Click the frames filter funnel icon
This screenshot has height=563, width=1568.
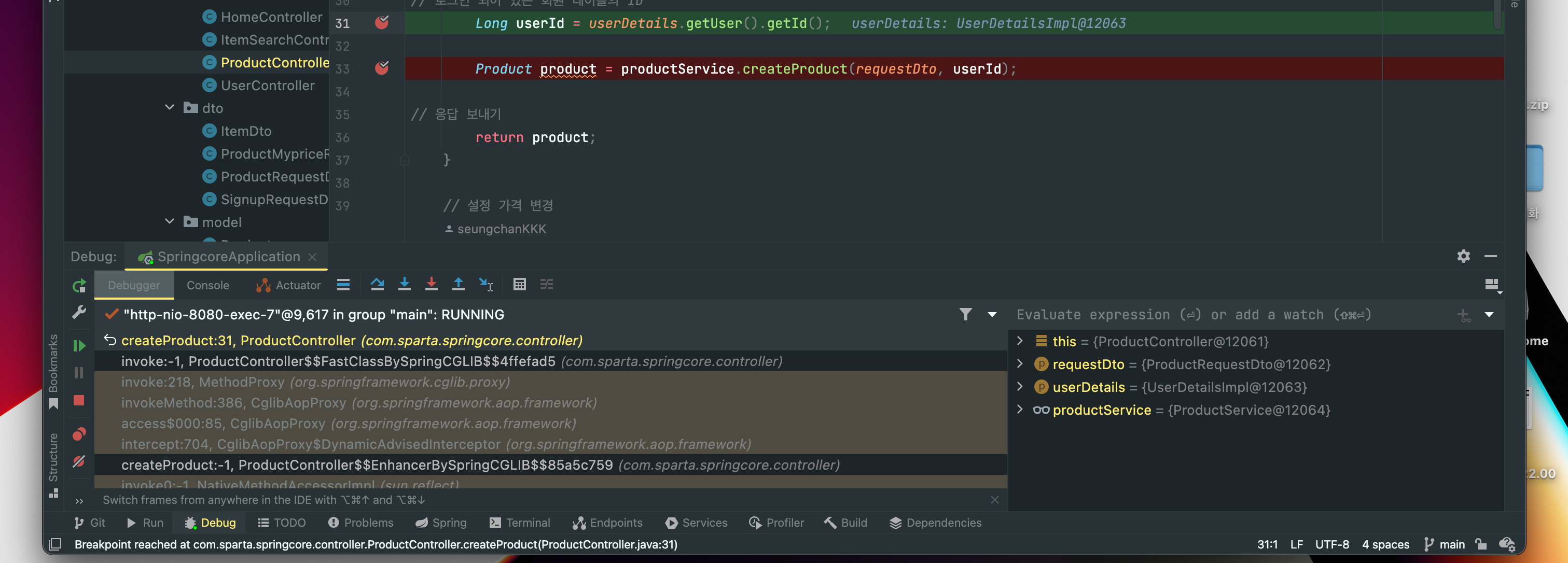tap(965, 314)
